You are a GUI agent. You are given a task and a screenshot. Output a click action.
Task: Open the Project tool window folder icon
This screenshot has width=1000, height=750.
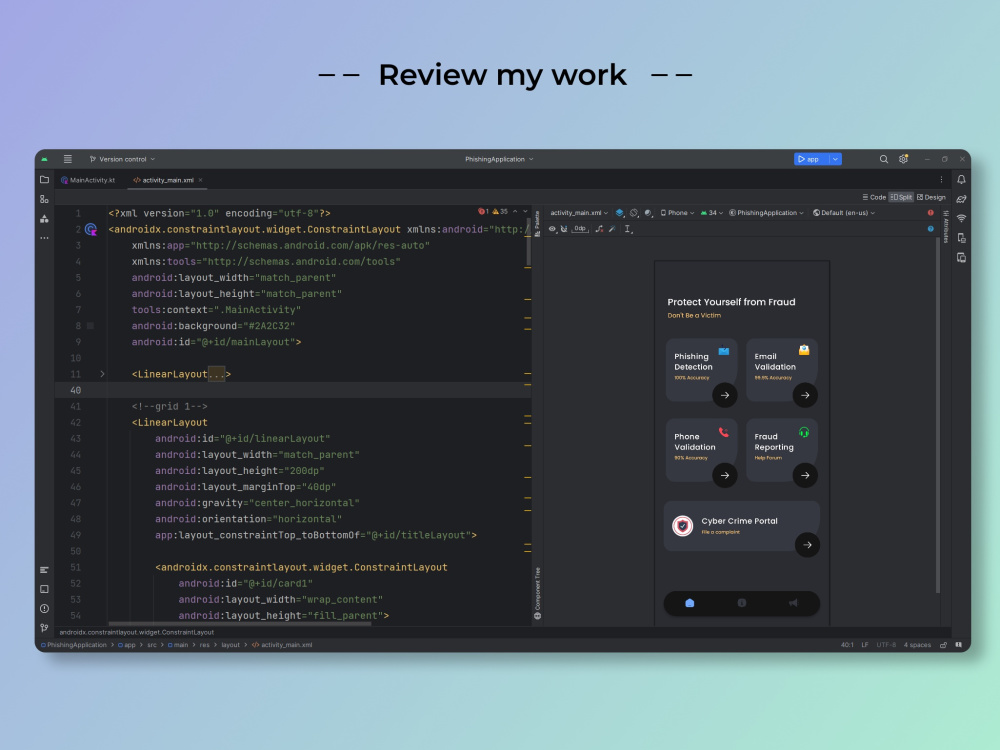click(43, 180)
